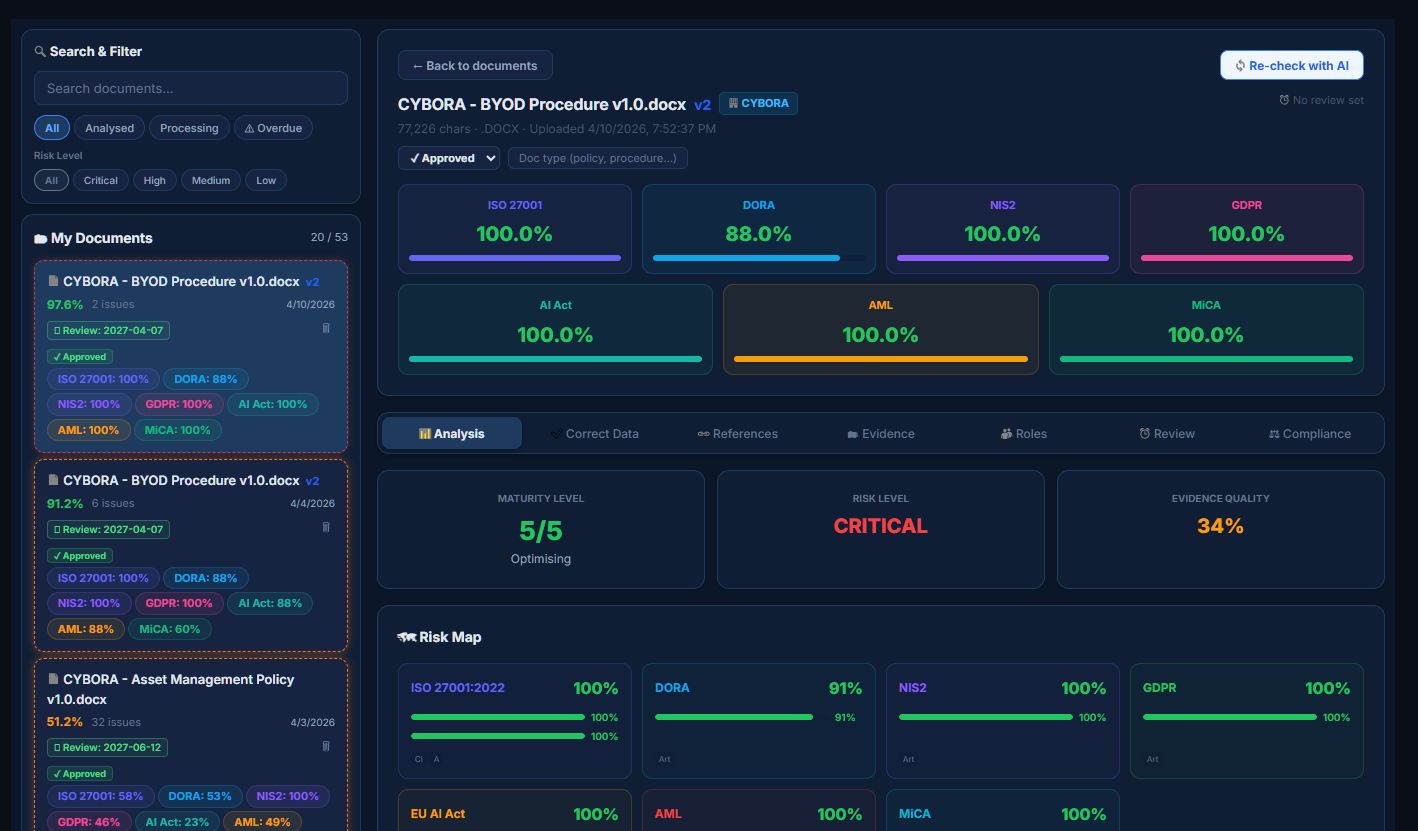Click the ISO 27001:2022 Risk Map card
The image size is (1418, 831).
coord(515,721)
